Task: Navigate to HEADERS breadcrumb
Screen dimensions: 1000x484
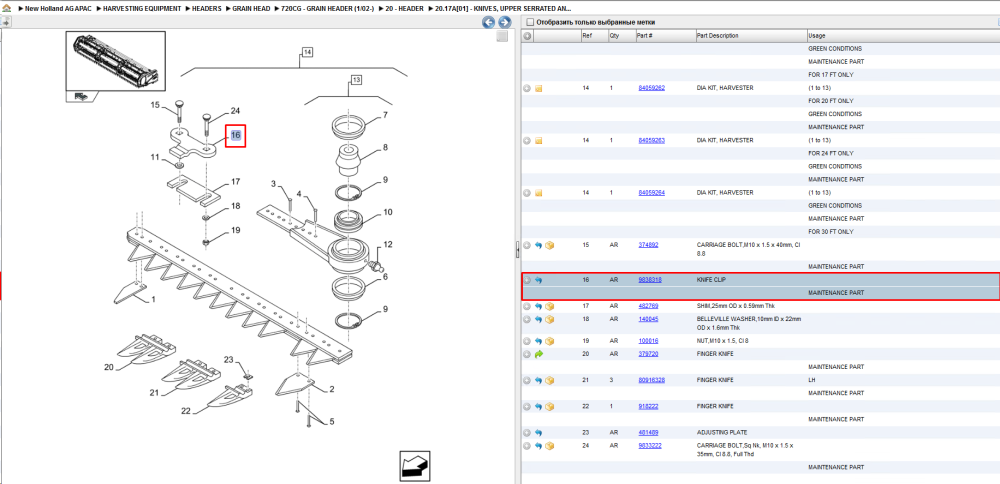Action: (205, 9)
